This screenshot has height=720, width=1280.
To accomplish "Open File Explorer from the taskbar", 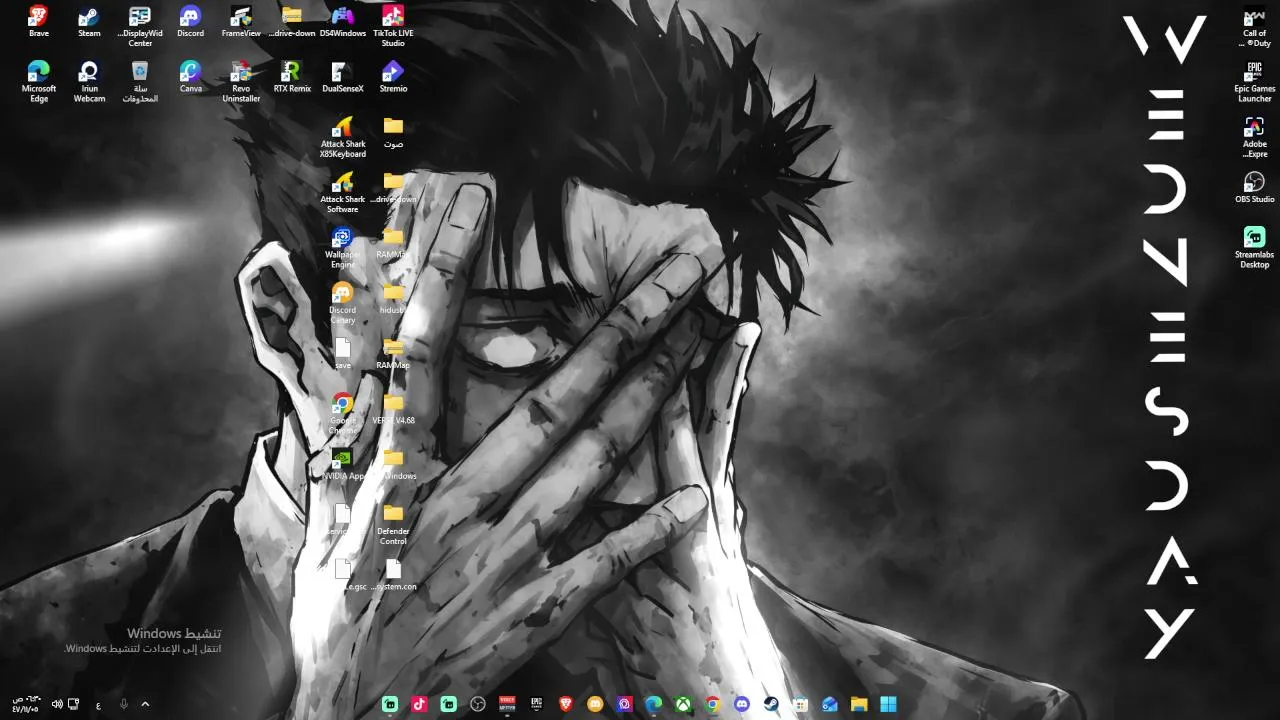I will click(x=859, y=704).
